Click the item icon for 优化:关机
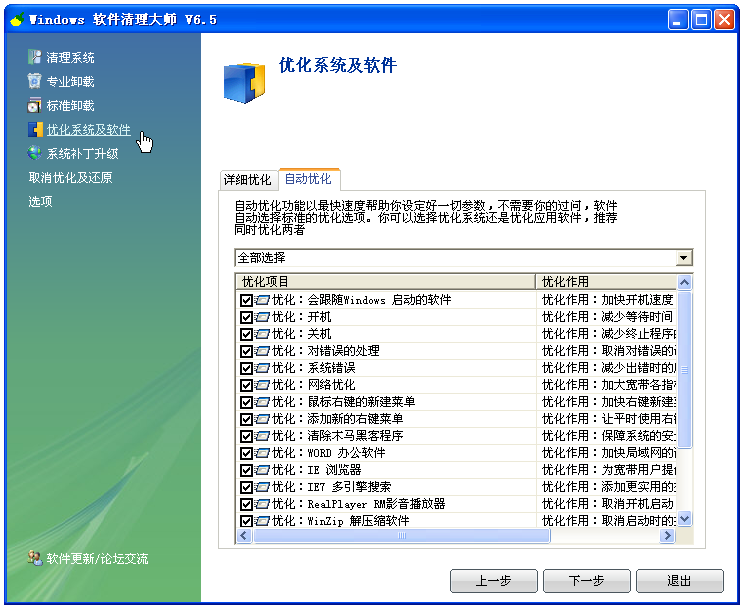The image size is (743, 606). (x=262, y=334)
